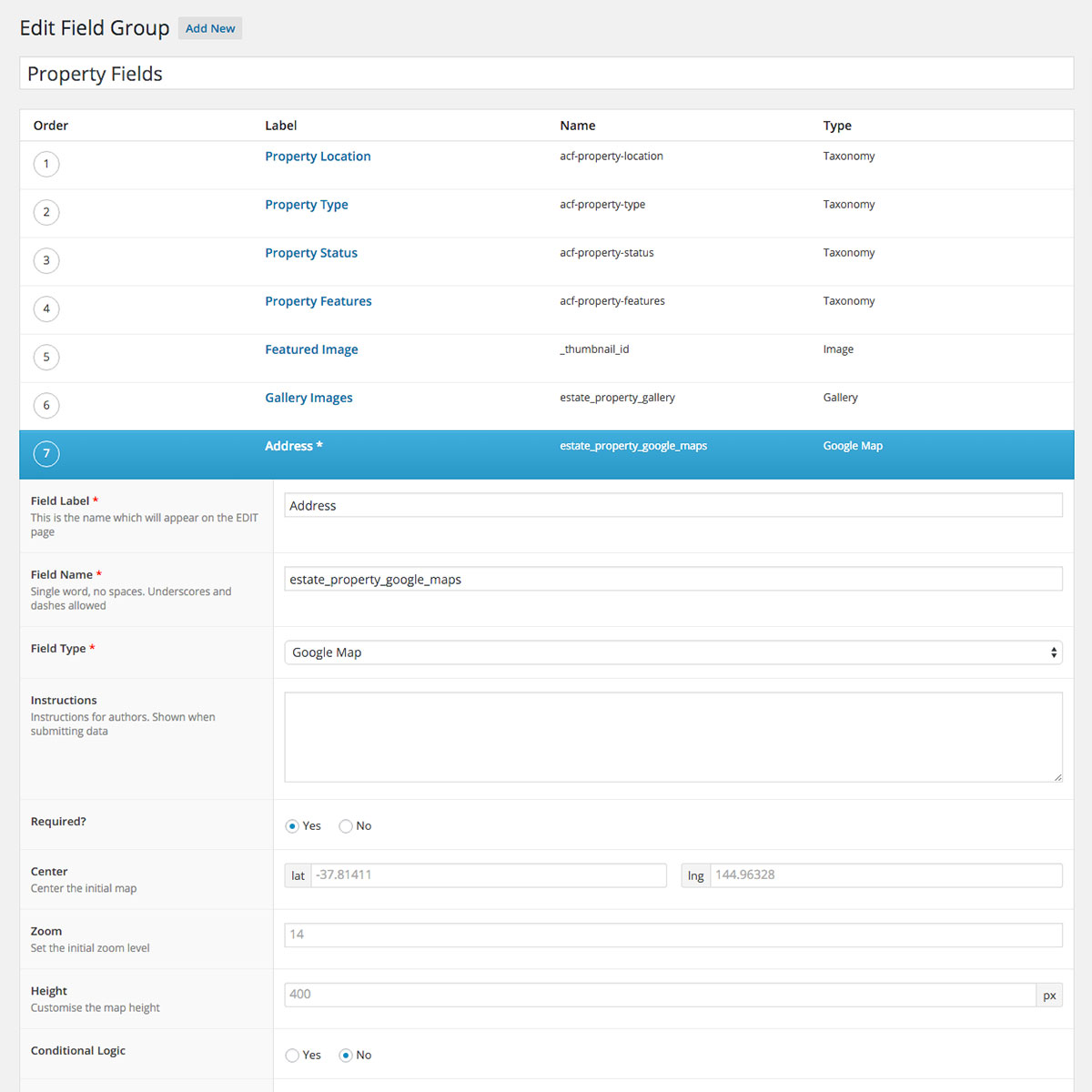Click the order circle numbered 2
This screenshot has height=1092, width=1092.
(x=46, y=213)
